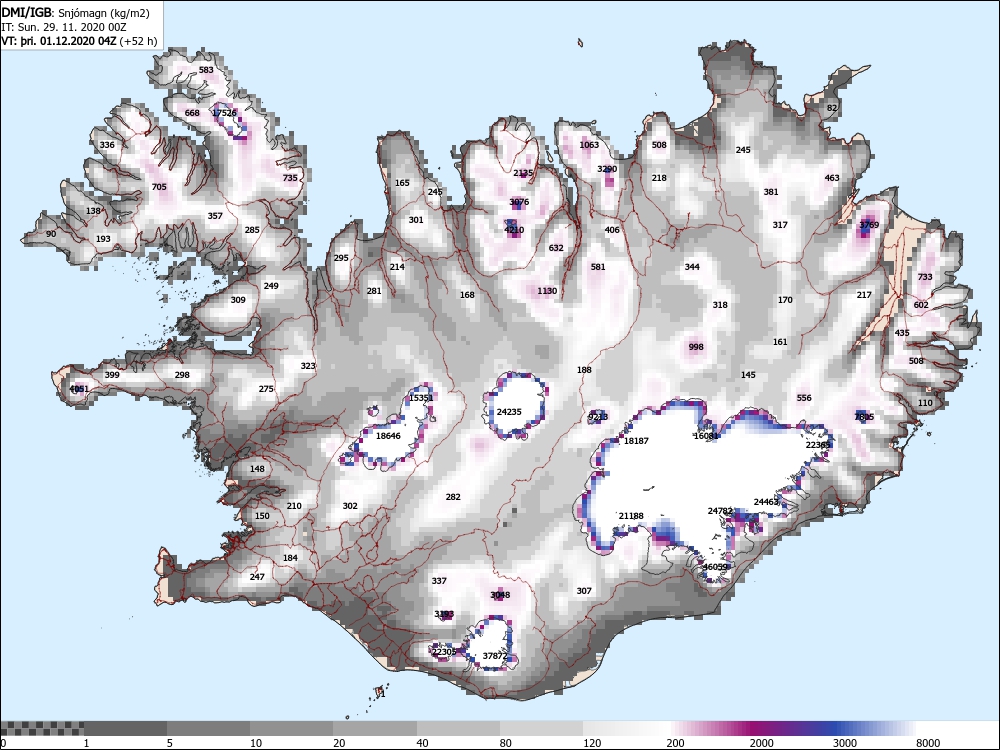
Task: Click the value 3769 in the east
Action: click(x=869, y=224)
